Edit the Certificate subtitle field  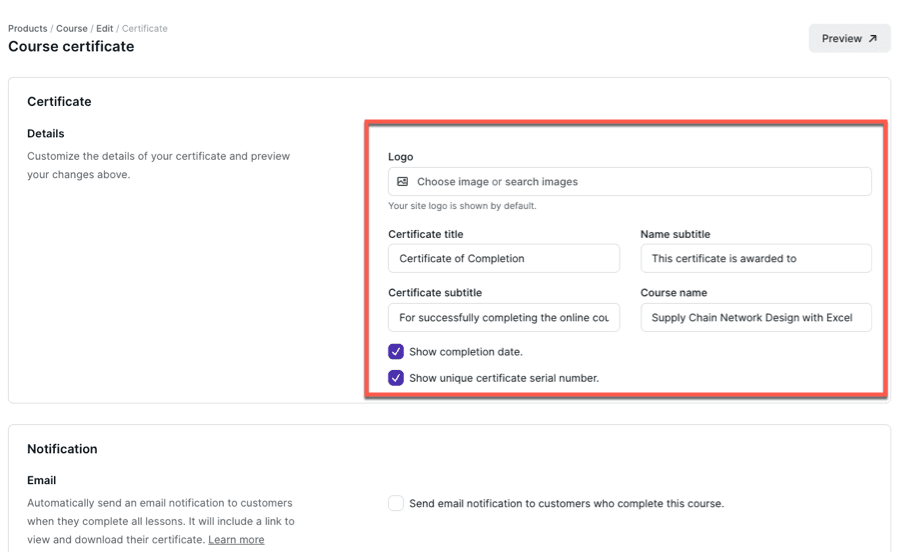click(x=503, y=318)
